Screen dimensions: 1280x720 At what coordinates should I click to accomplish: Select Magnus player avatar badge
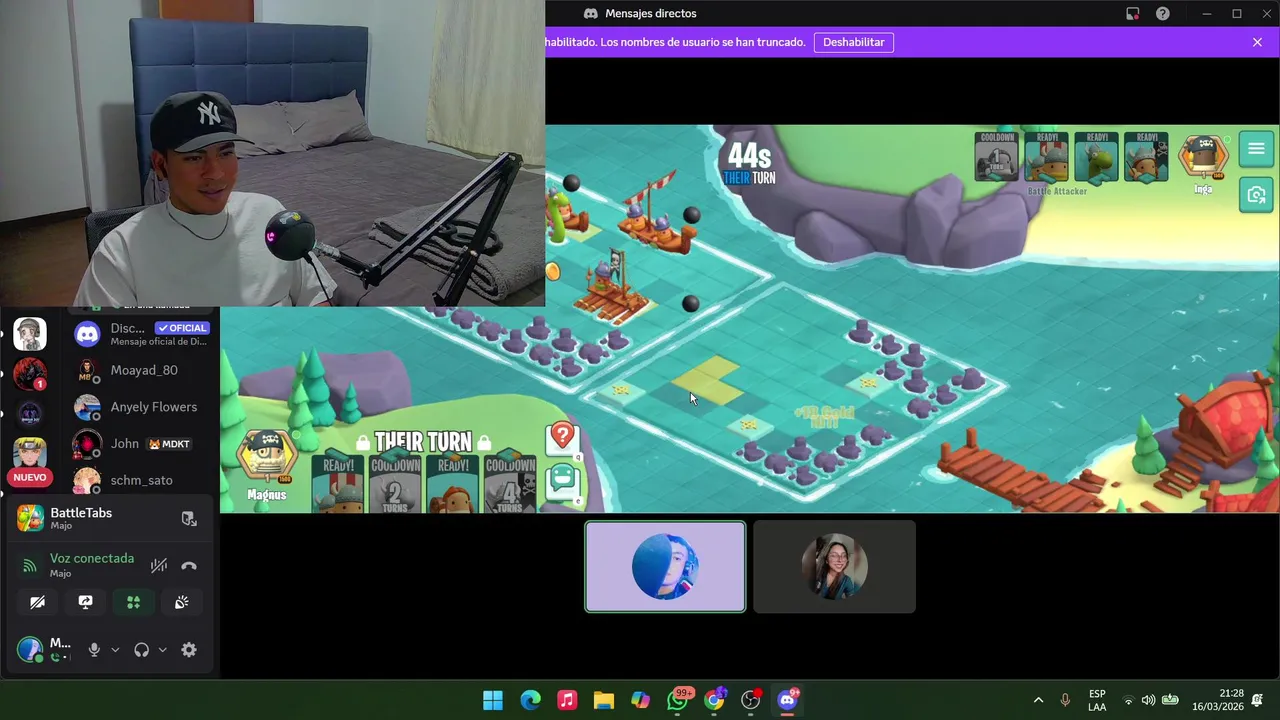pyautogui.click(x=267, y=458)
